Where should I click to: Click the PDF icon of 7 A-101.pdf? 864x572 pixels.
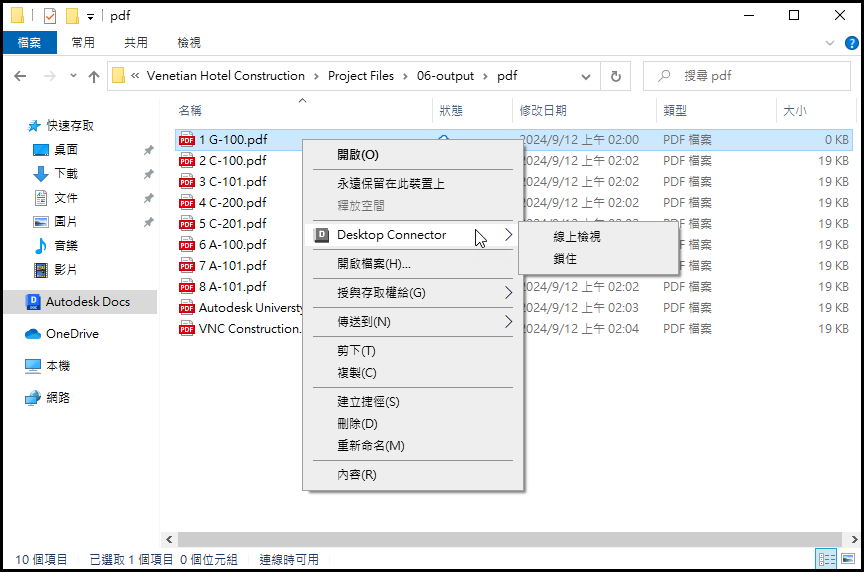pos(187,266)
